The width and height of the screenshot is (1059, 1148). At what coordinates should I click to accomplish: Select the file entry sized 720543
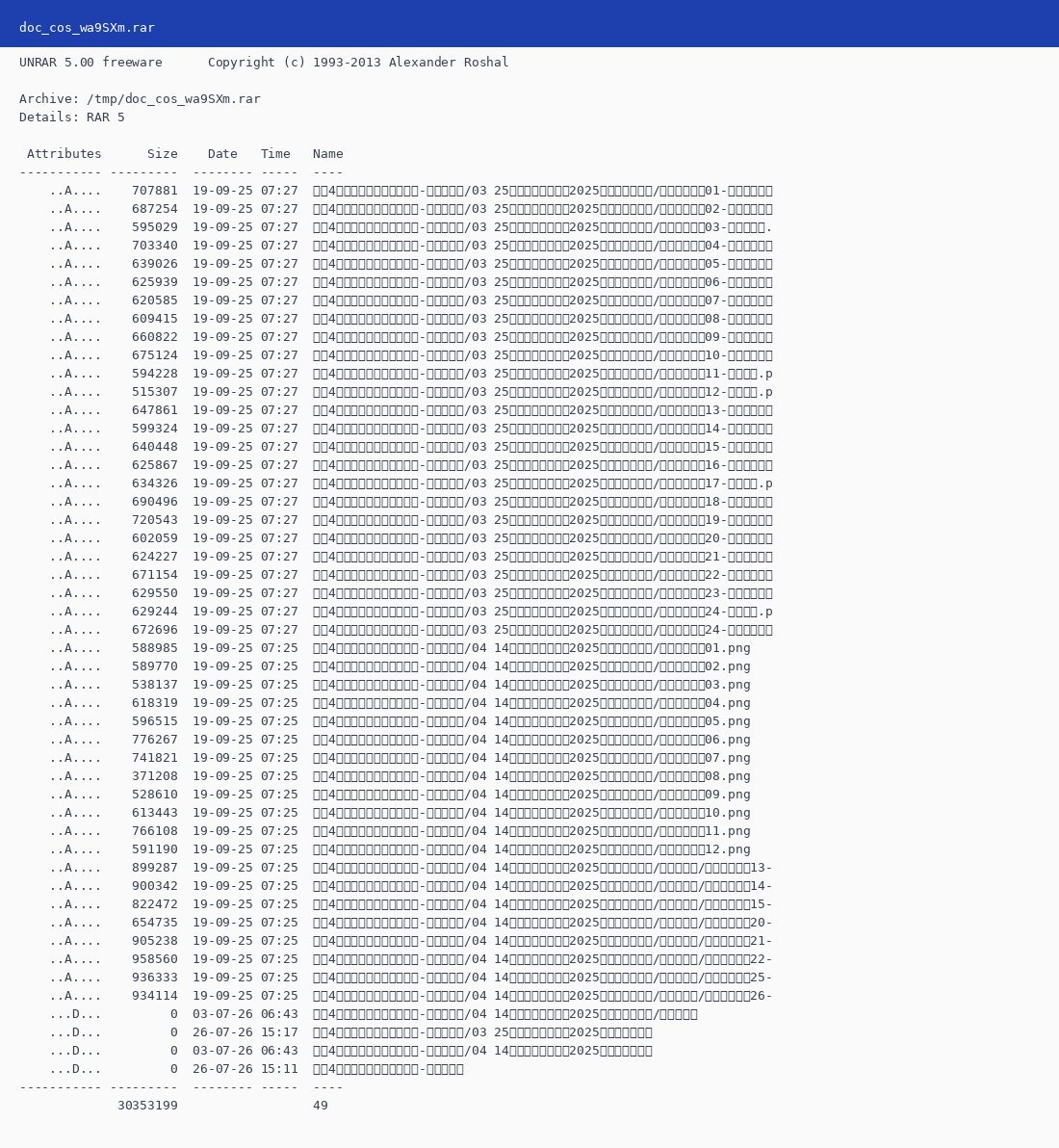(396, 520)
